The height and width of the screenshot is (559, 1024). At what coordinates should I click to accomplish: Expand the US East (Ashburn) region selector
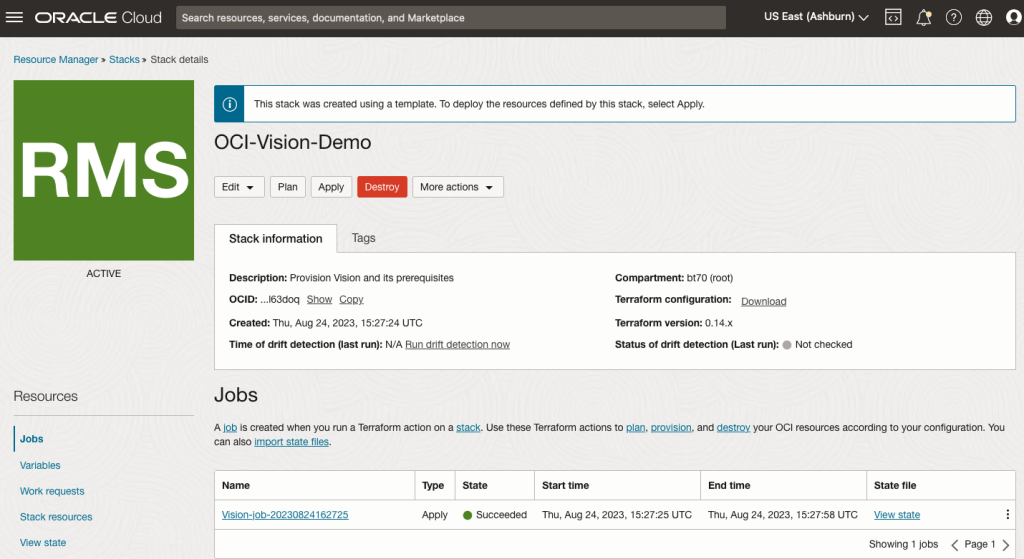[816, 18]
